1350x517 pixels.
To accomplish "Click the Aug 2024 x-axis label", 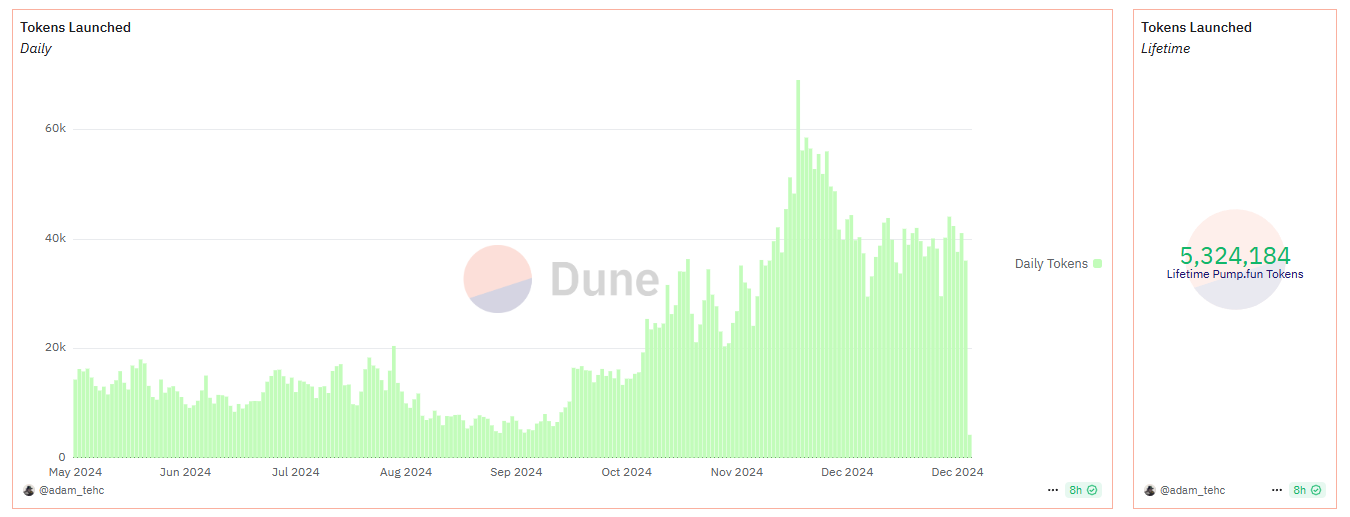I will click(x=405, y=472).
